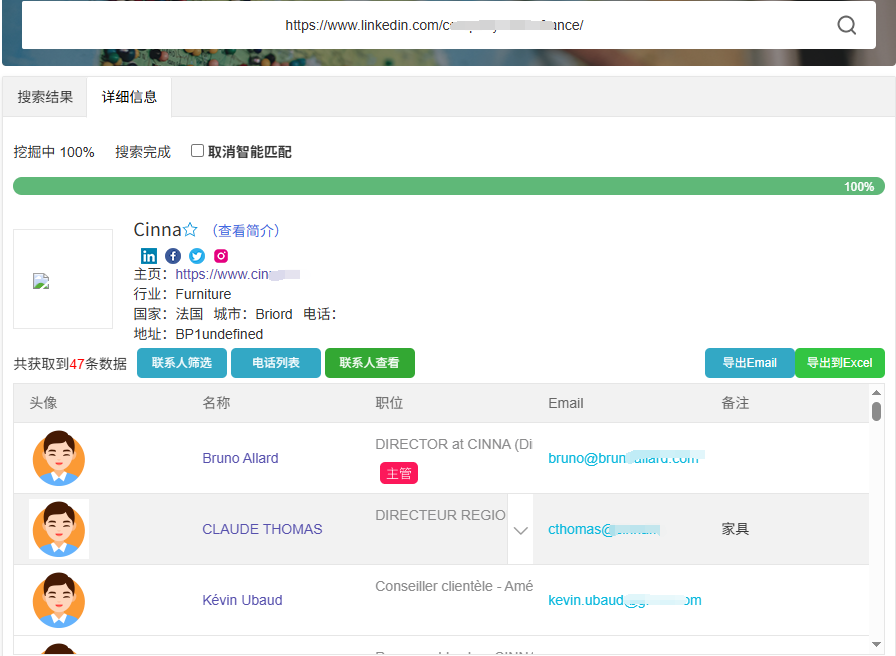Image resolution: width=896 pixels, height=656 pixels.
Task: Click CLAUDE THOMAS's avatar
Action: pyautogui.click(x=59, y=529)
